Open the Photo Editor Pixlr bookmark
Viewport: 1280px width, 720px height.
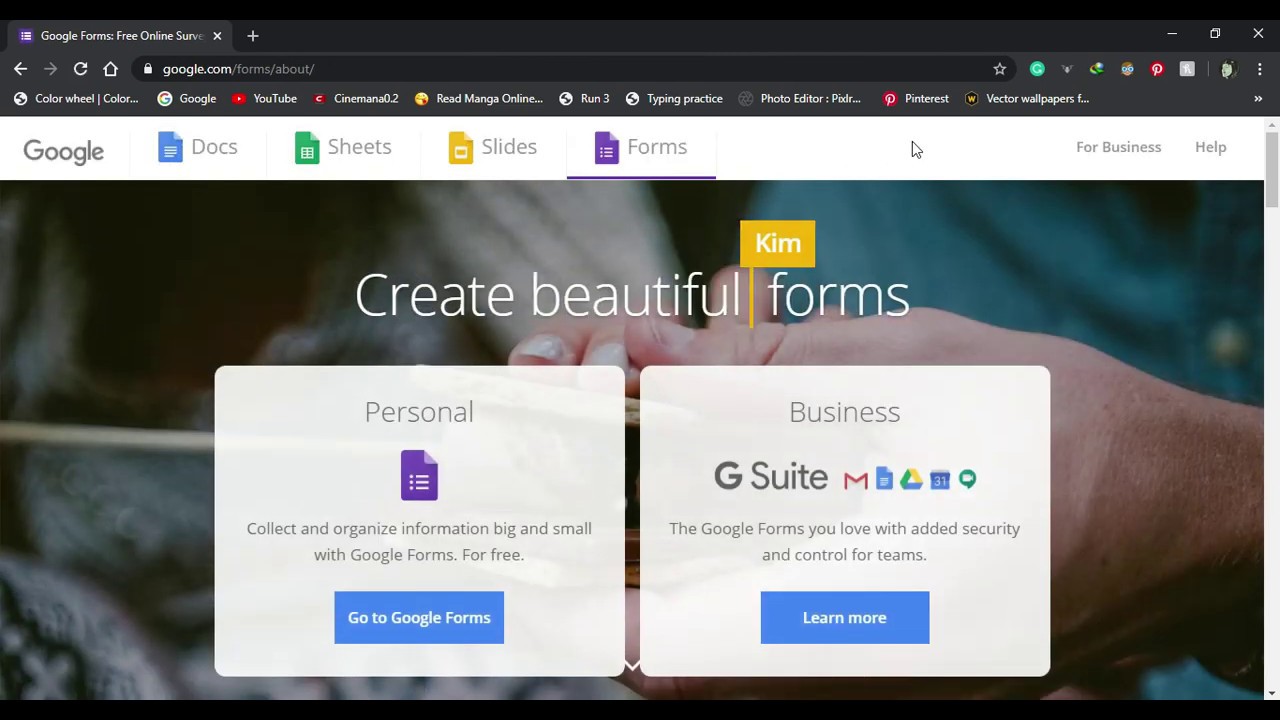800,99
